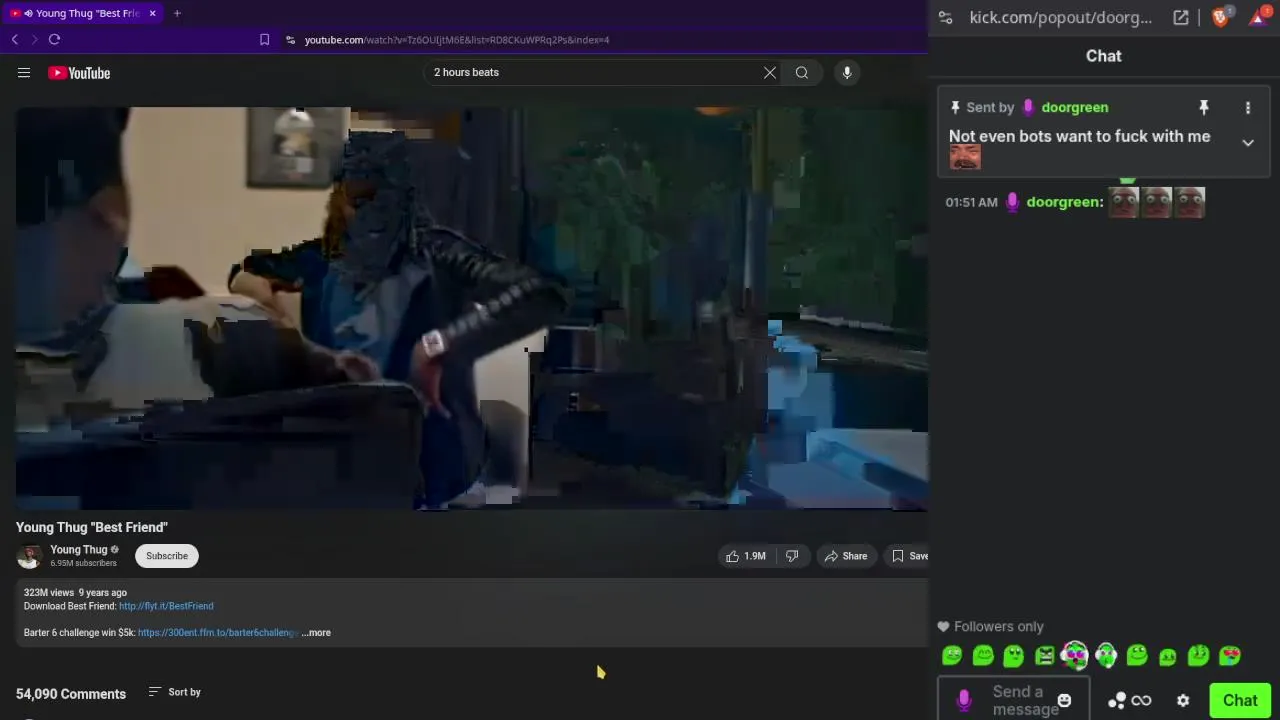The width and height of the screenshot is (1280, 720).
Task: Open the Young Thug channel avatar
Action: pyautogui.click(x=29, y=556)
